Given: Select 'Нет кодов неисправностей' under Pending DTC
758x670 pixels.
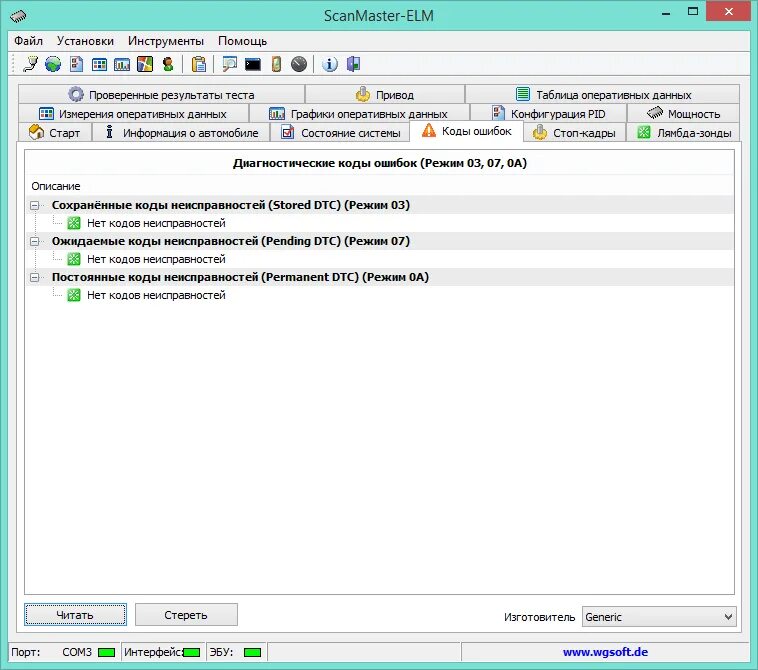Looking at the screenshot, I should tap(156, 259).
